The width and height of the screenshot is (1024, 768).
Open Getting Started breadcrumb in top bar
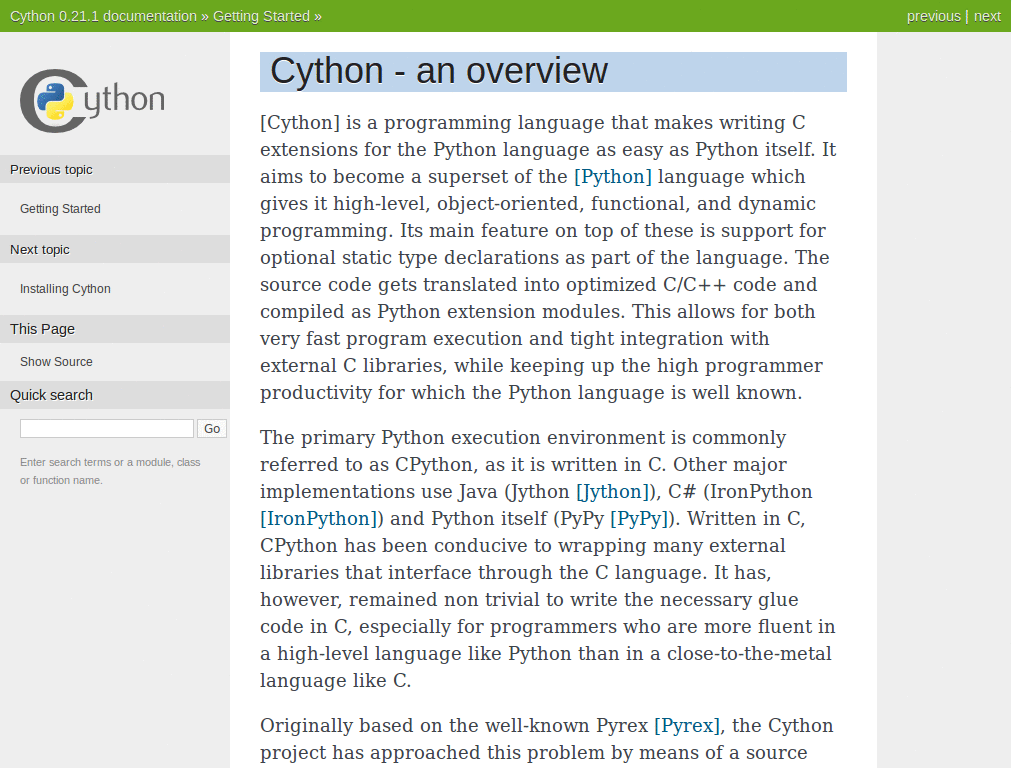(x=261, y=16)
